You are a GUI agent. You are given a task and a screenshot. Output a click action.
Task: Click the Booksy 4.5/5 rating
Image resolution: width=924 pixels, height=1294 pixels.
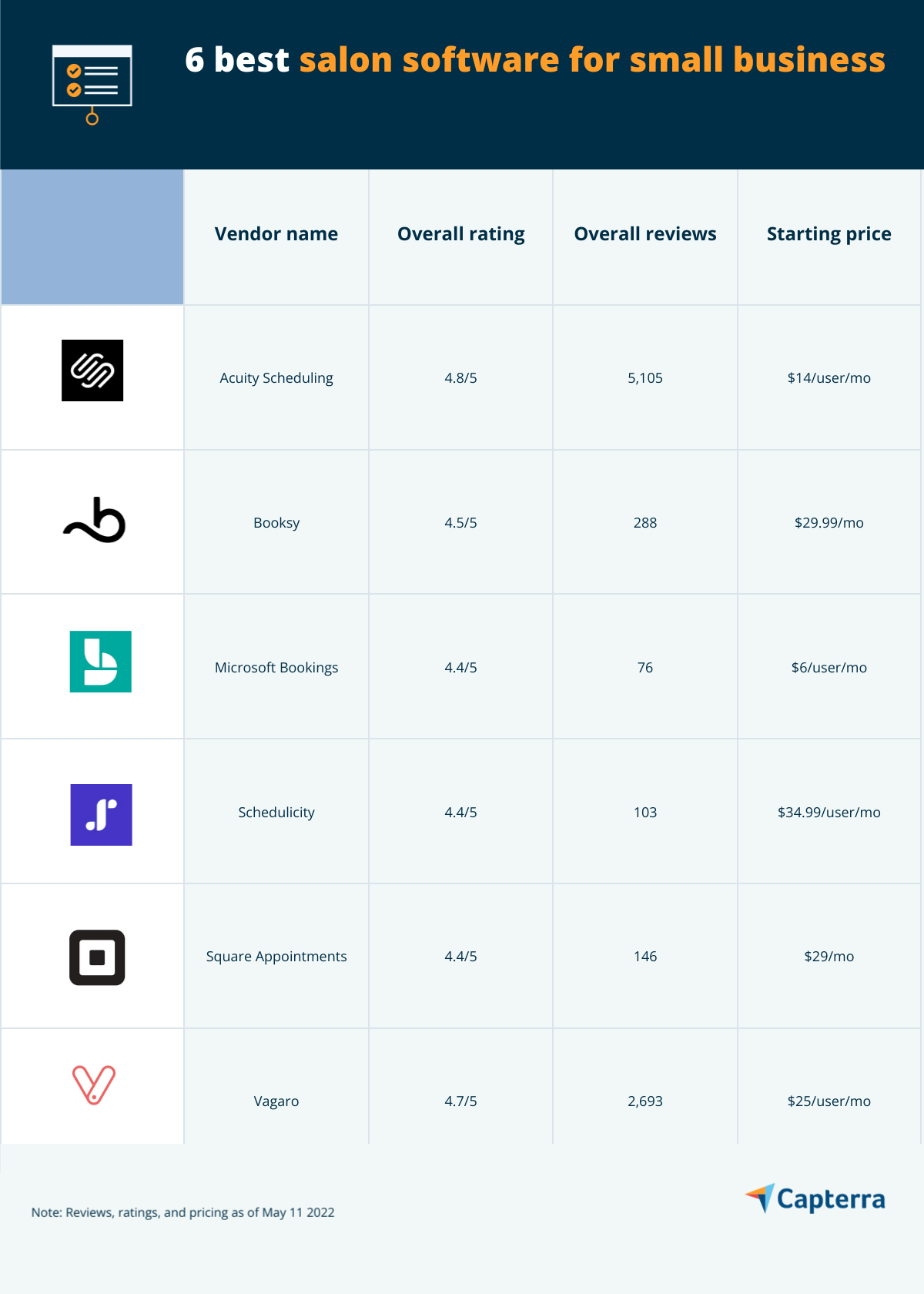[461, 523]
